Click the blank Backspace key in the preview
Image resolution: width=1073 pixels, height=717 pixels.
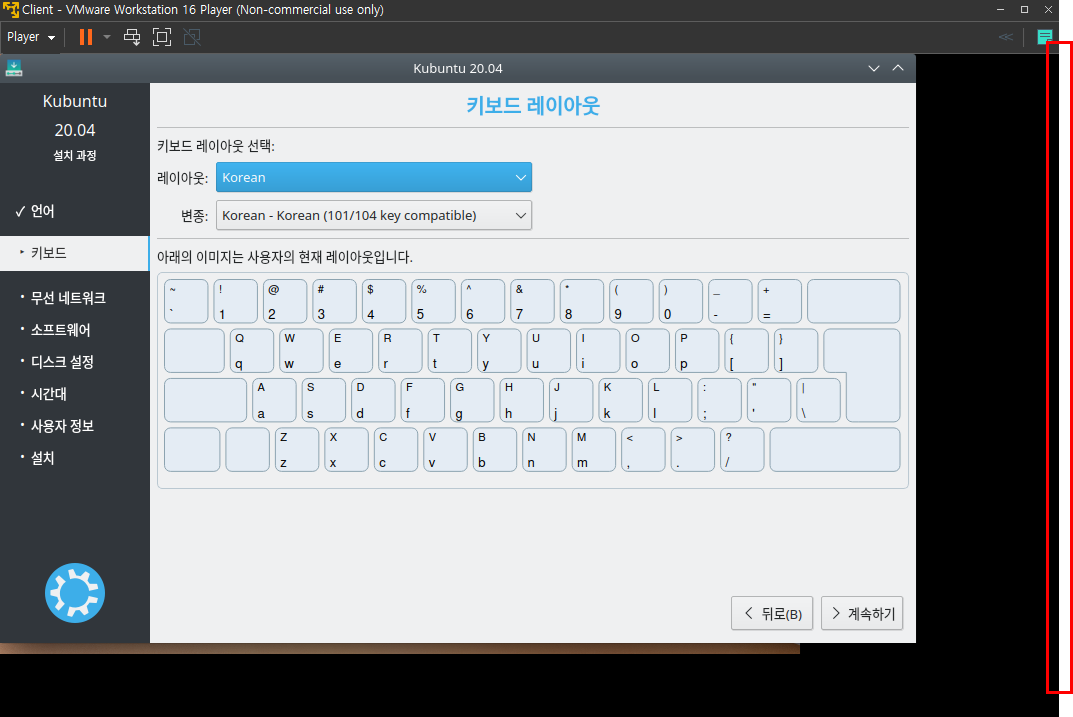click(853, 301)
